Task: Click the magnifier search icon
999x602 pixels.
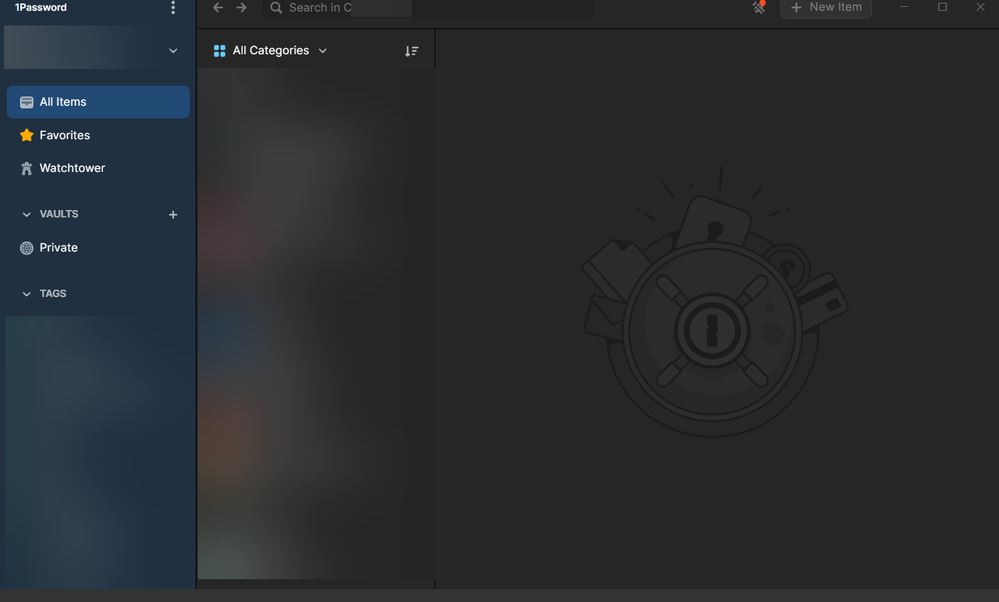Action: [276, 8]
